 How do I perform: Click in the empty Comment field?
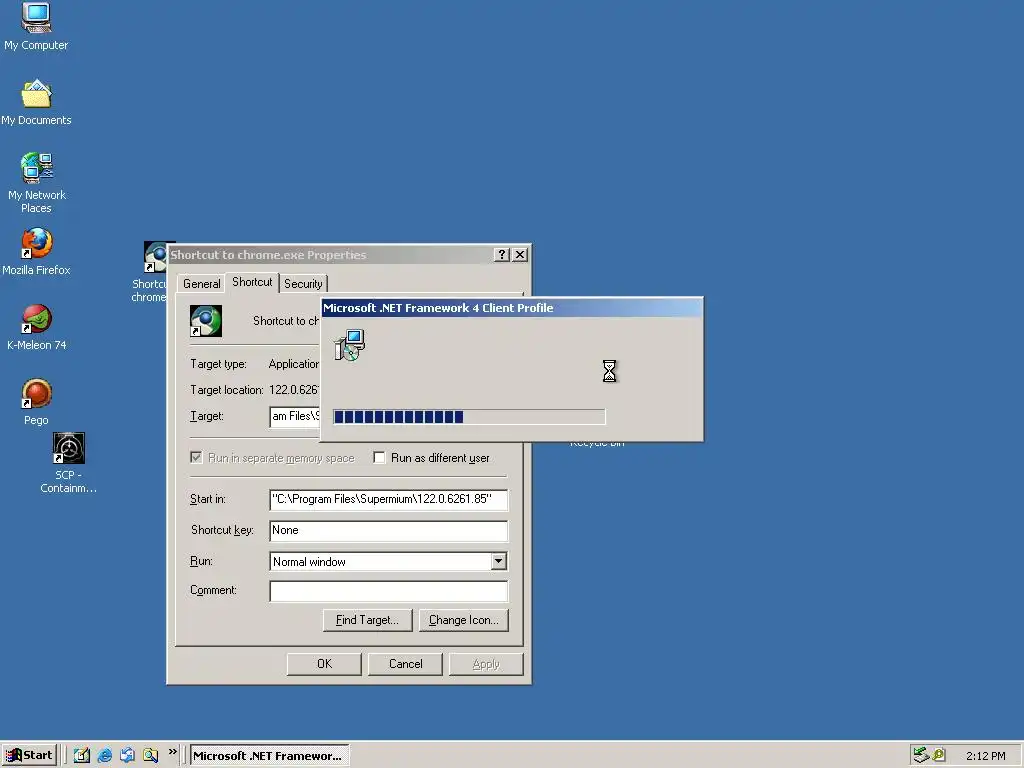coord(389,590)
